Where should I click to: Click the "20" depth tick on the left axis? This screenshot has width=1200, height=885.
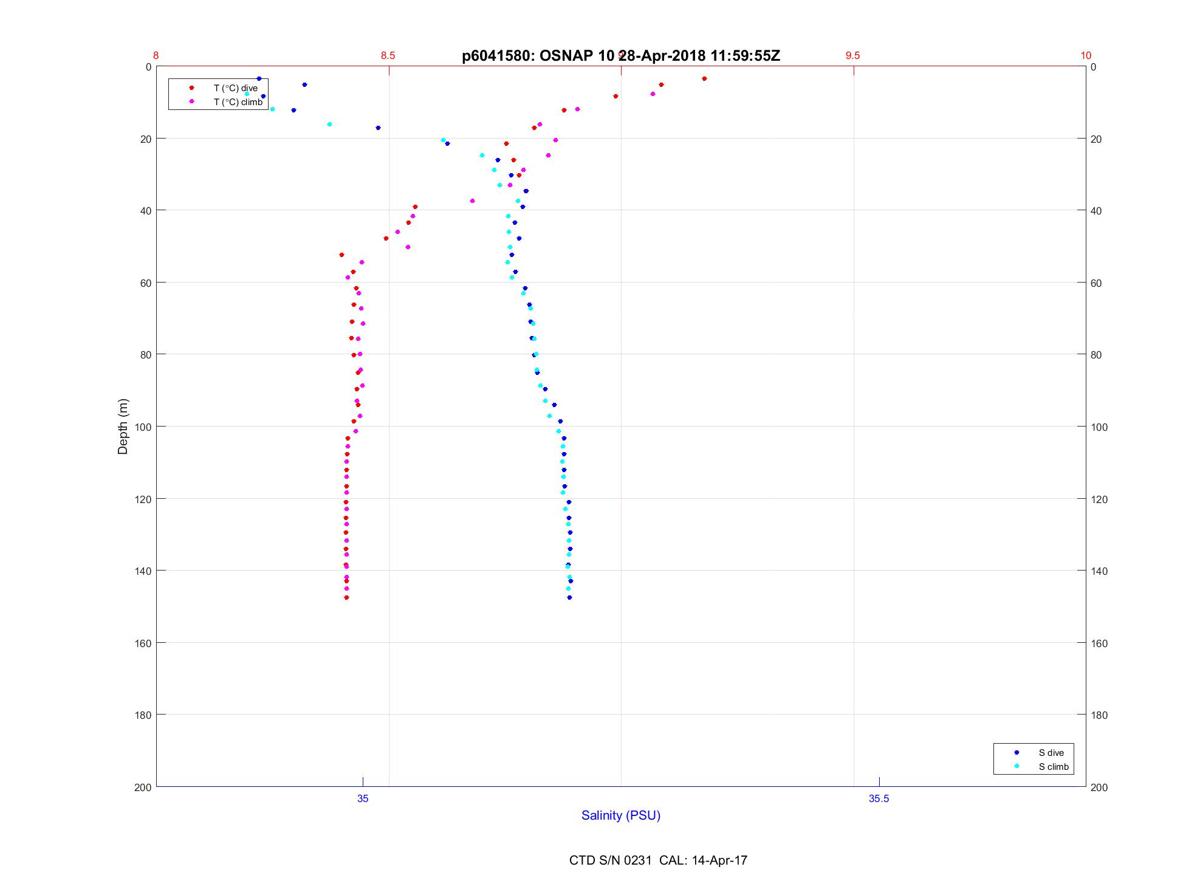coord(145,139)
